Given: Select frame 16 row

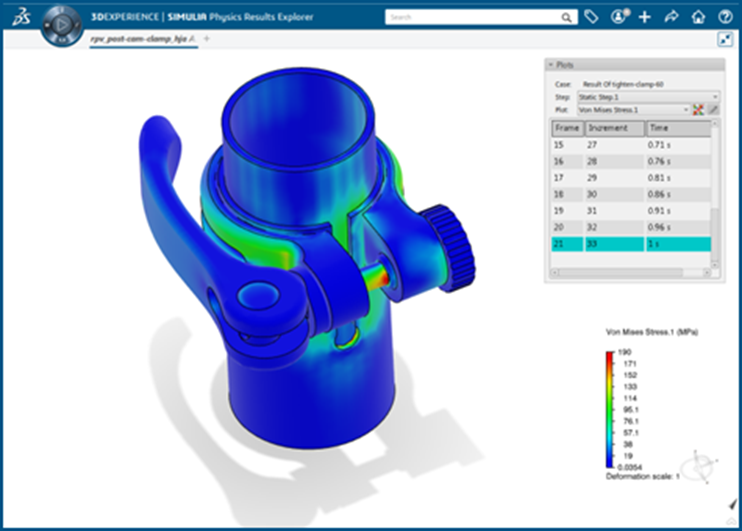Looking at the screenshot, I should pos(631,161).
